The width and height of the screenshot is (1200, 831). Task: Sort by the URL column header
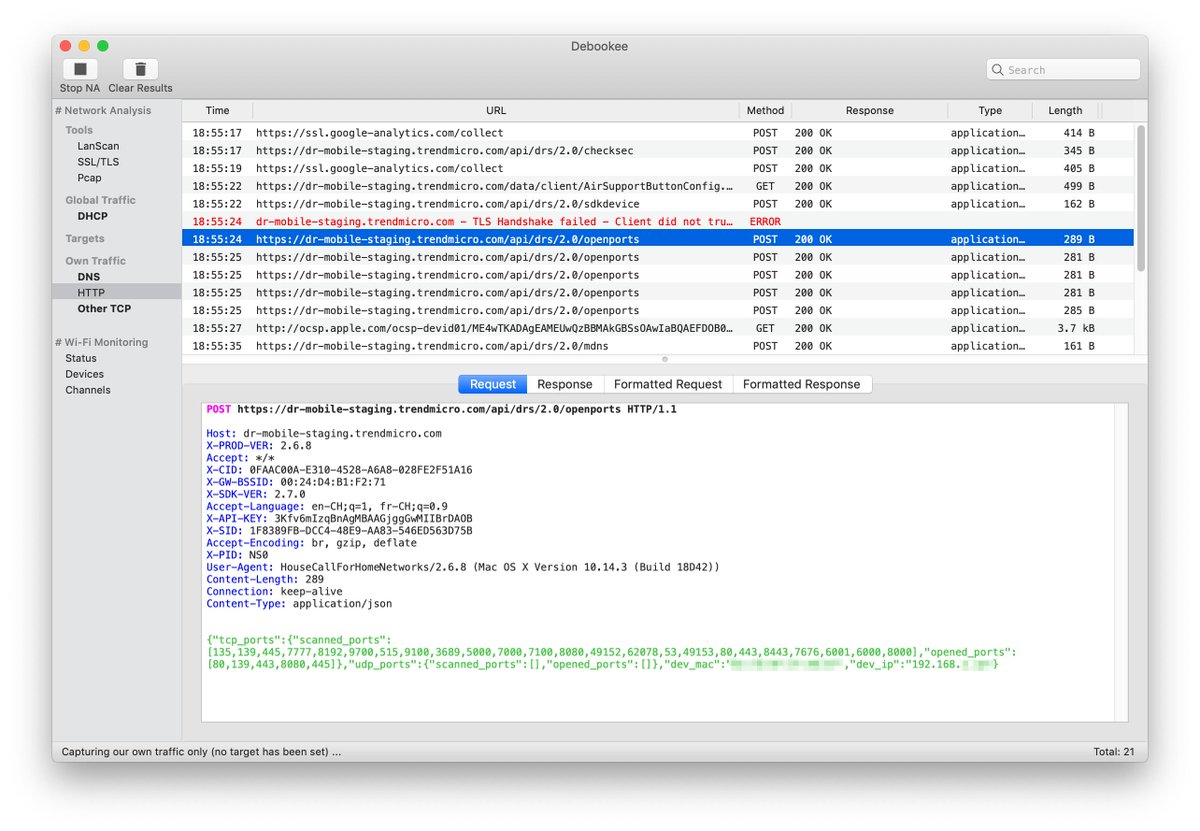[496, 110]
